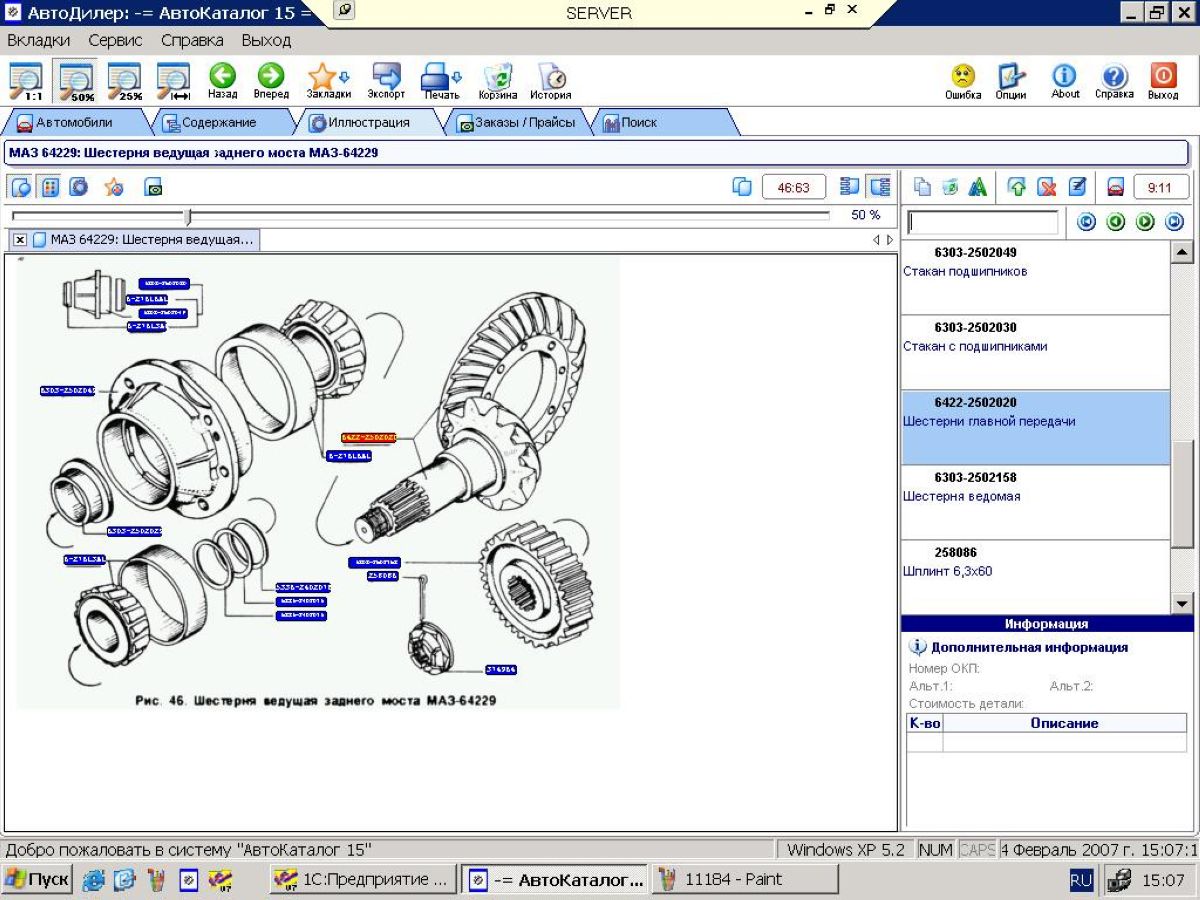Close the МАЗ 64229 document tab
The image size is (1200, 900).
pos(20,240)
